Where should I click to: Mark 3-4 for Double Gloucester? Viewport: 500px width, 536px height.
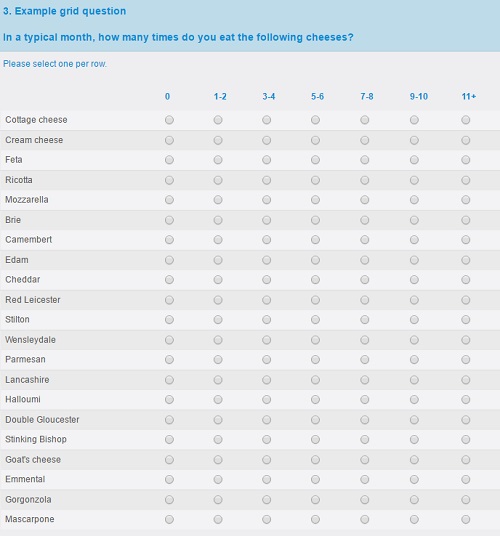(x=267, y=420)
